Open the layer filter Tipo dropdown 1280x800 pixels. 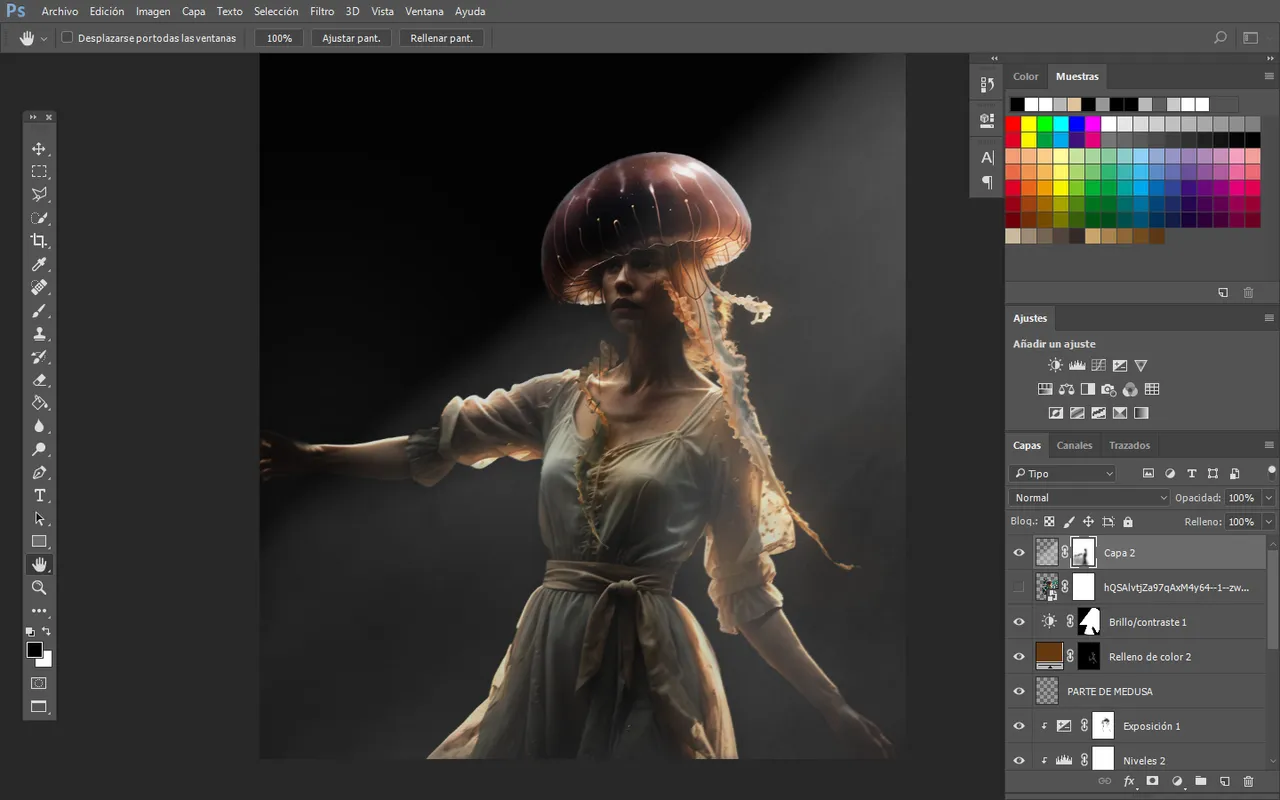1062,473
